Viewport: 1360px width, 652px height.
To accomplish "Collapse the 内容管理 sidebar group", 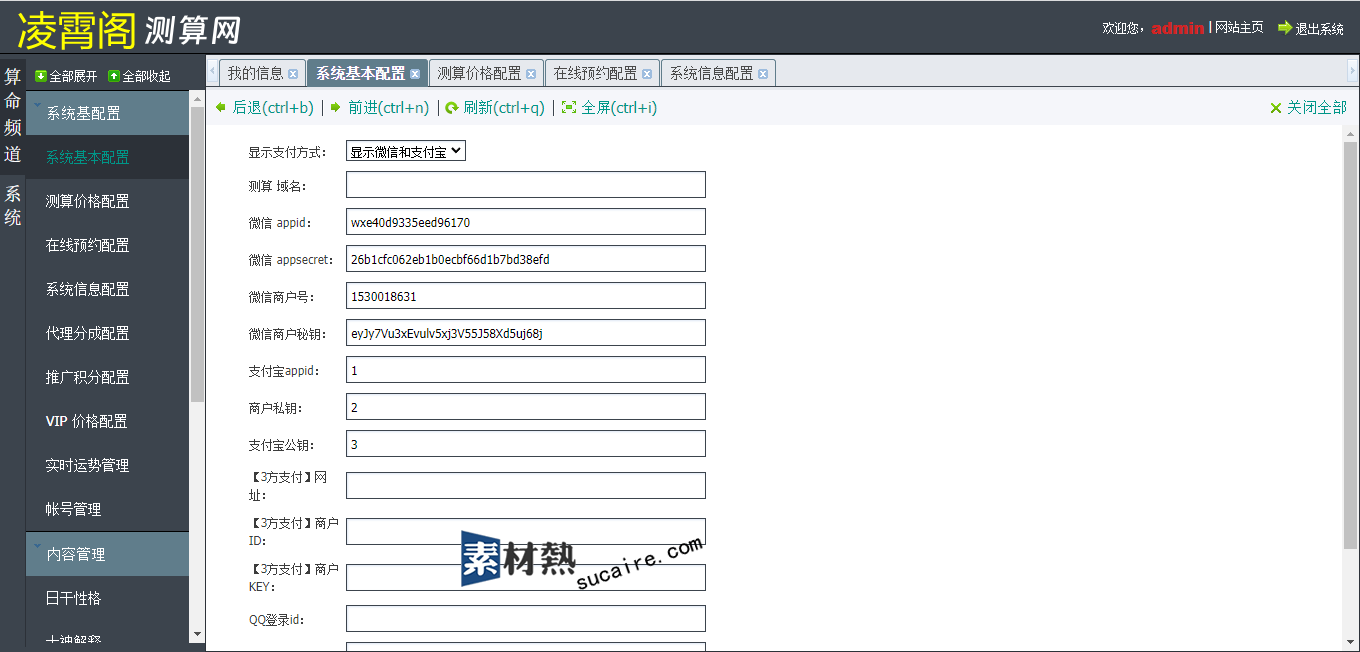I will click(107, 554).
